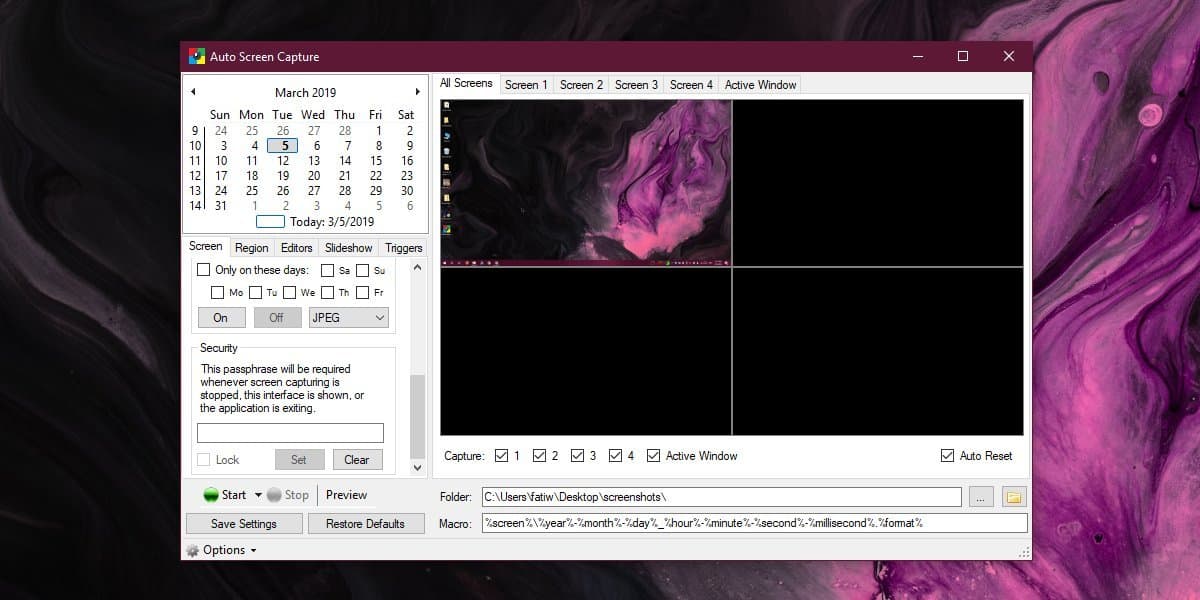Check the Mo day checkbox
Viewport: 1200px width, 600px height.
pyautogui.click(x=218, y=293)
